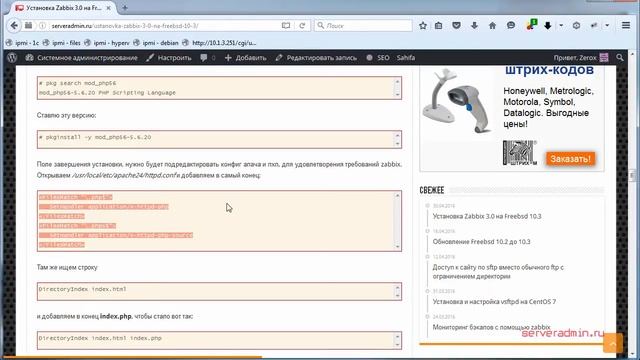Click the pkg install mod_php56-5.6.20 code line
This screenshot has height=360, width=640.
(x=95, y=137)
